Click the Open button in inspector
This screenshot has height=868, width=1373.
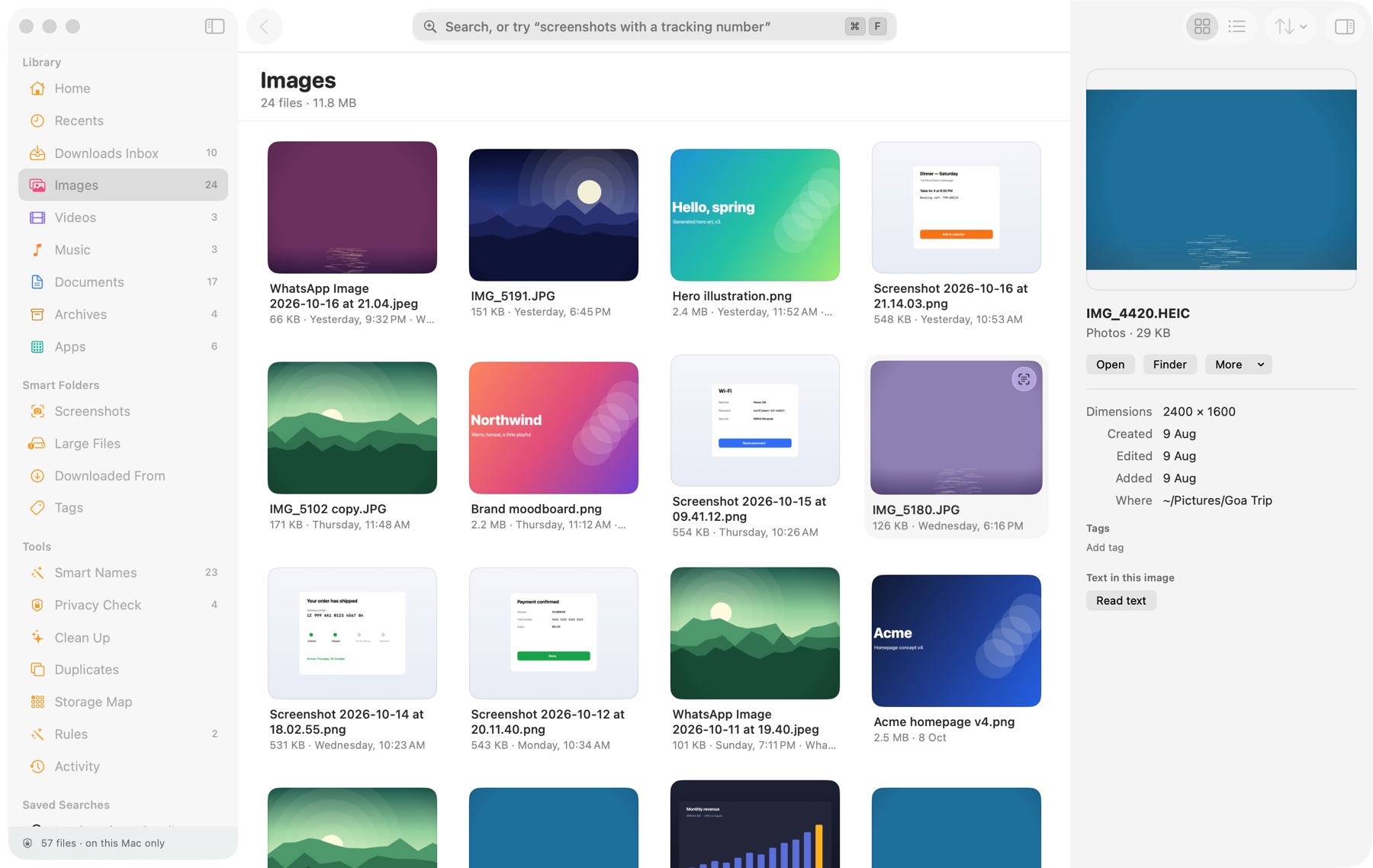[x=1110, y=365]
